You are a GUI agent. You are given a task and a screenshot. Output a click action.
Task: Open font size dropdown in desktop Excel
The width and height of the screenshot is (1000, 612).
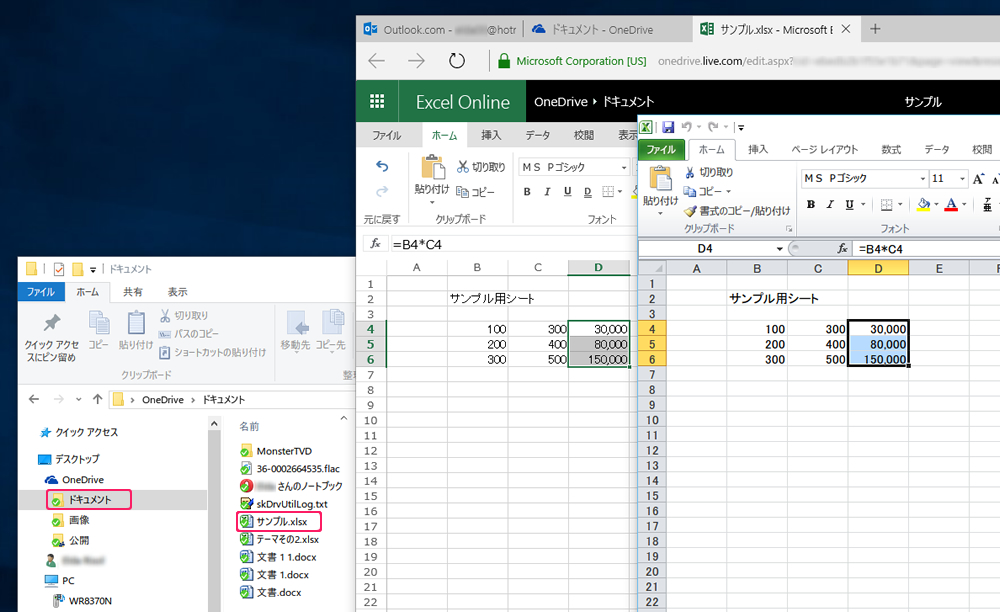[x=962, y=178]
